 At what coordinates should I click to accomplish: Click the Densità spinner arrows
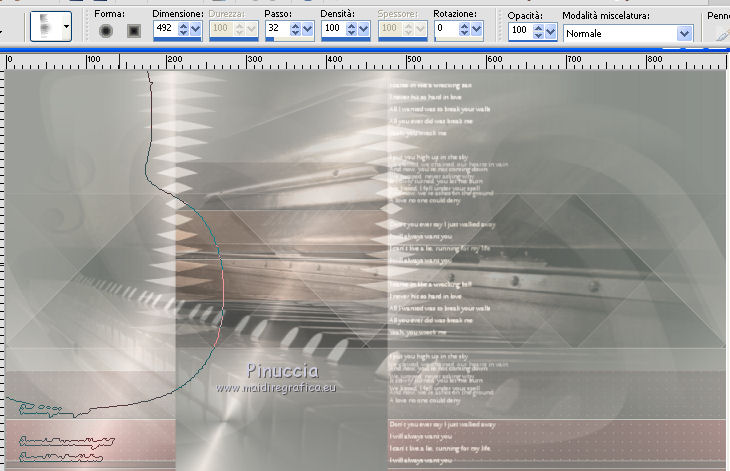[x=351, y=29]
